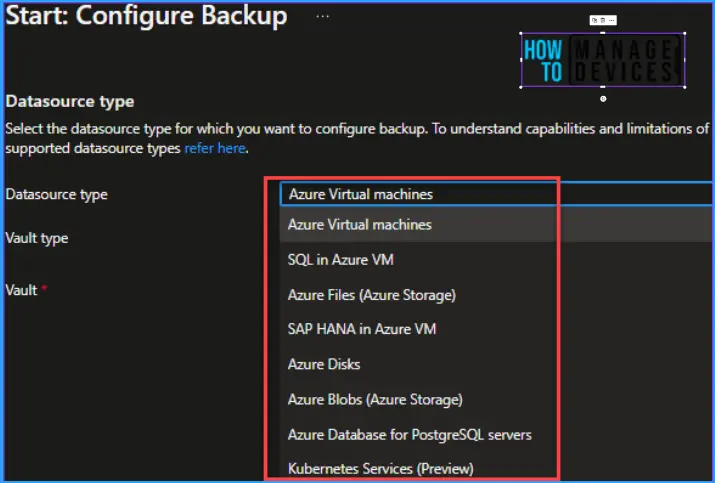Open the Datasource type combo box
Viewport: 715px width, 483px height.
coord(497,194)
